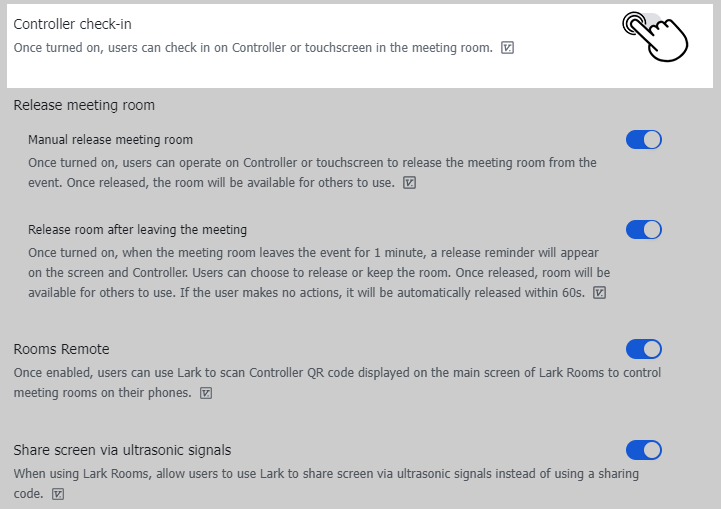Open the preview icon under Rooms Remote
The height and width of the screenshot is (509, 721).
(x=206, y=393)
